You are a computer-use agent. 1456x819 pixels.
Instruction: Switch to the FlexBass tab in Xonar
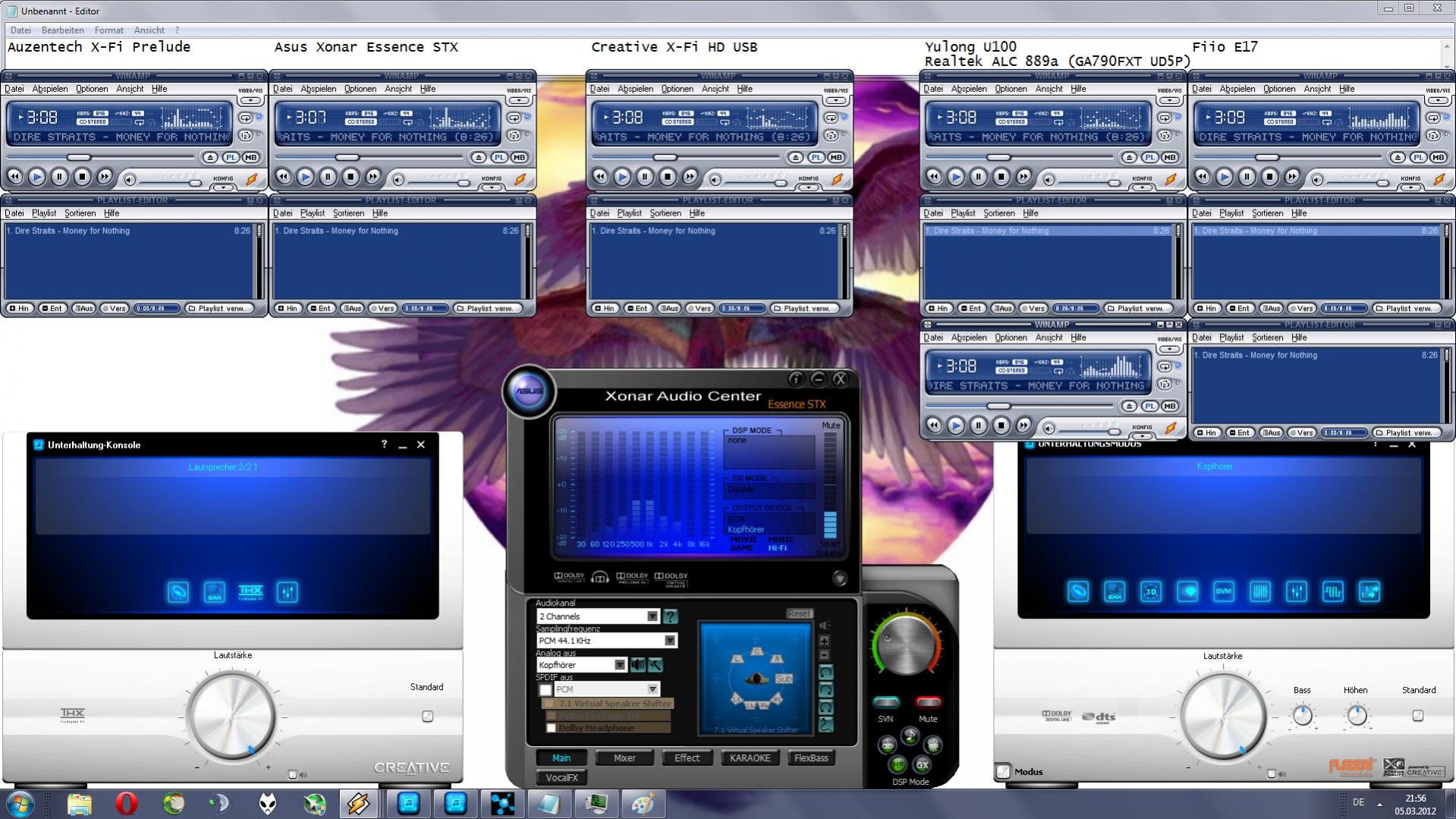click(x=811, y=758)
